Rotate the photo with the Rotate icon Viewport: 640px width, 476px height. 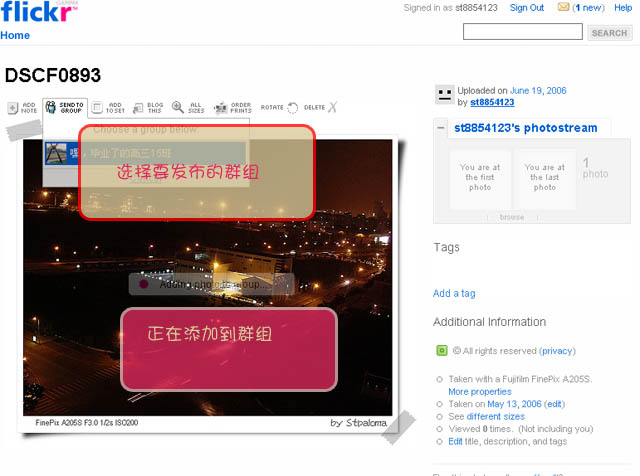click(292, 108)
